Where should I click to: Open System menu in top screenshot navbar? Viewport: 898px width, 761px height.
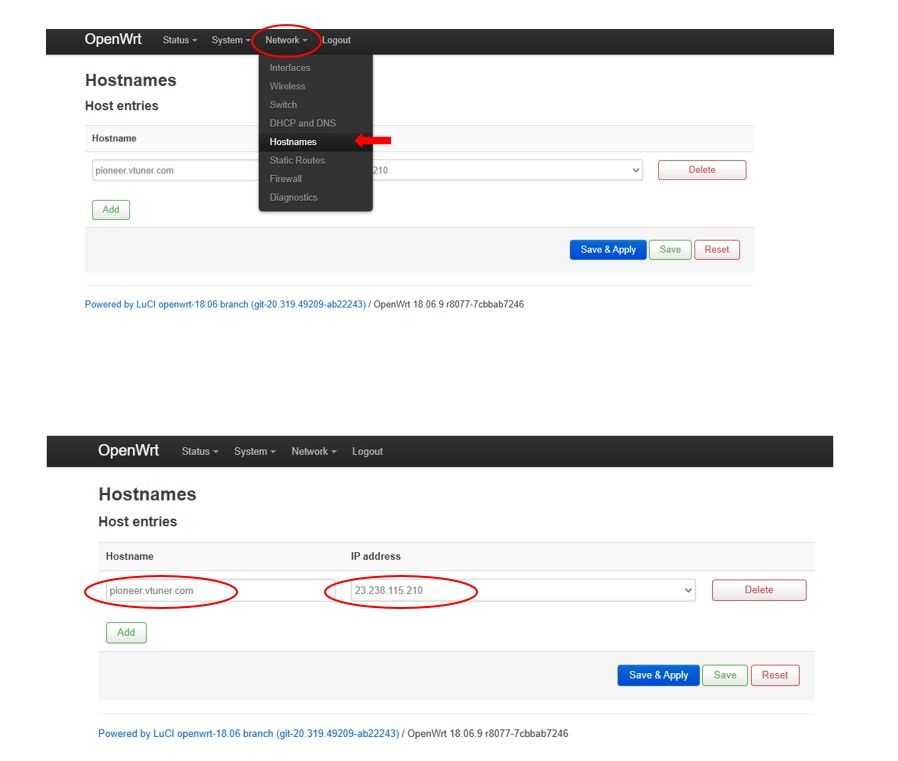click(230, 40)
